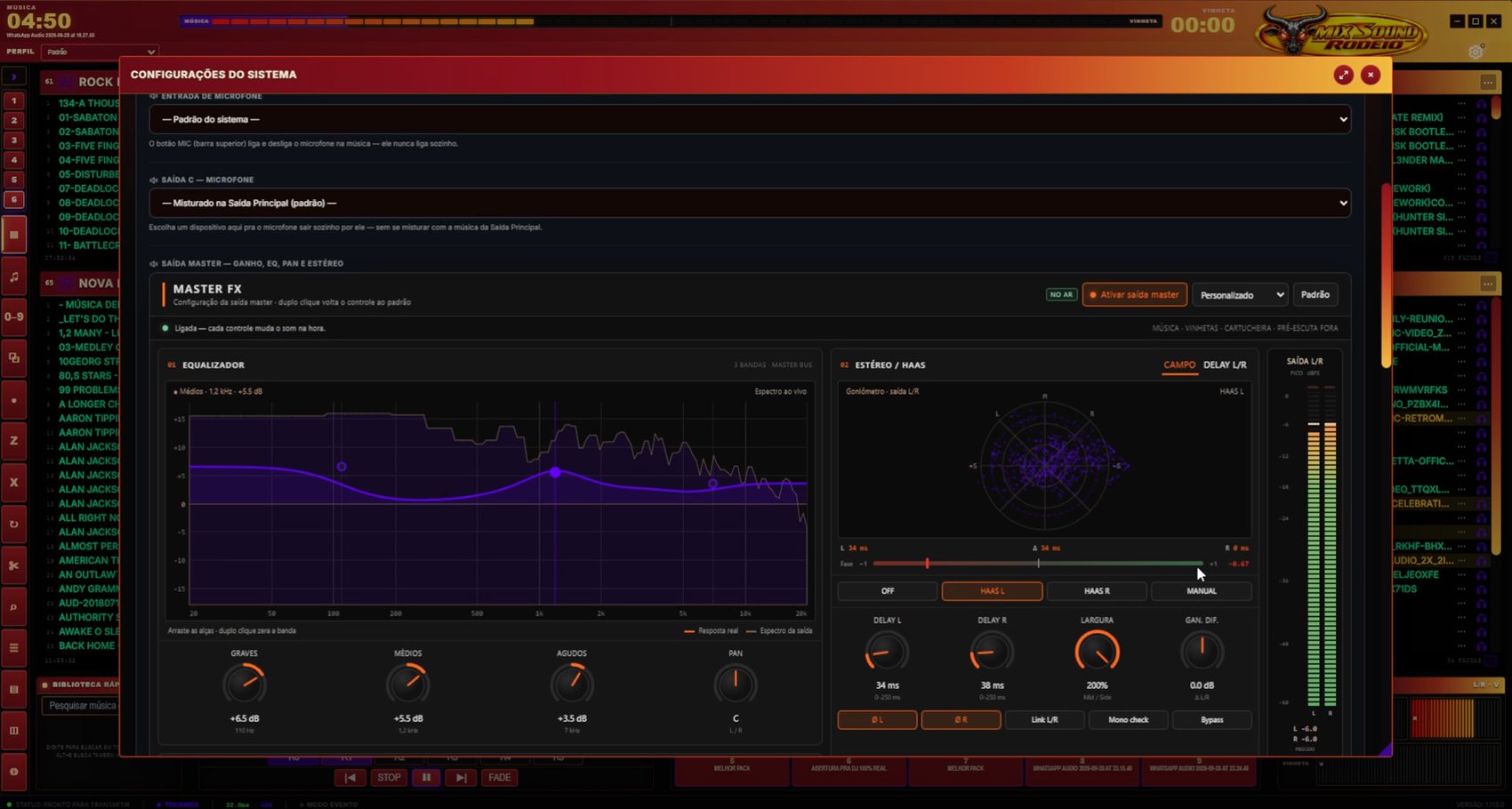
Task: Toggle the Bypass button
Action: pyautogui.click(x=1211, y=720)
